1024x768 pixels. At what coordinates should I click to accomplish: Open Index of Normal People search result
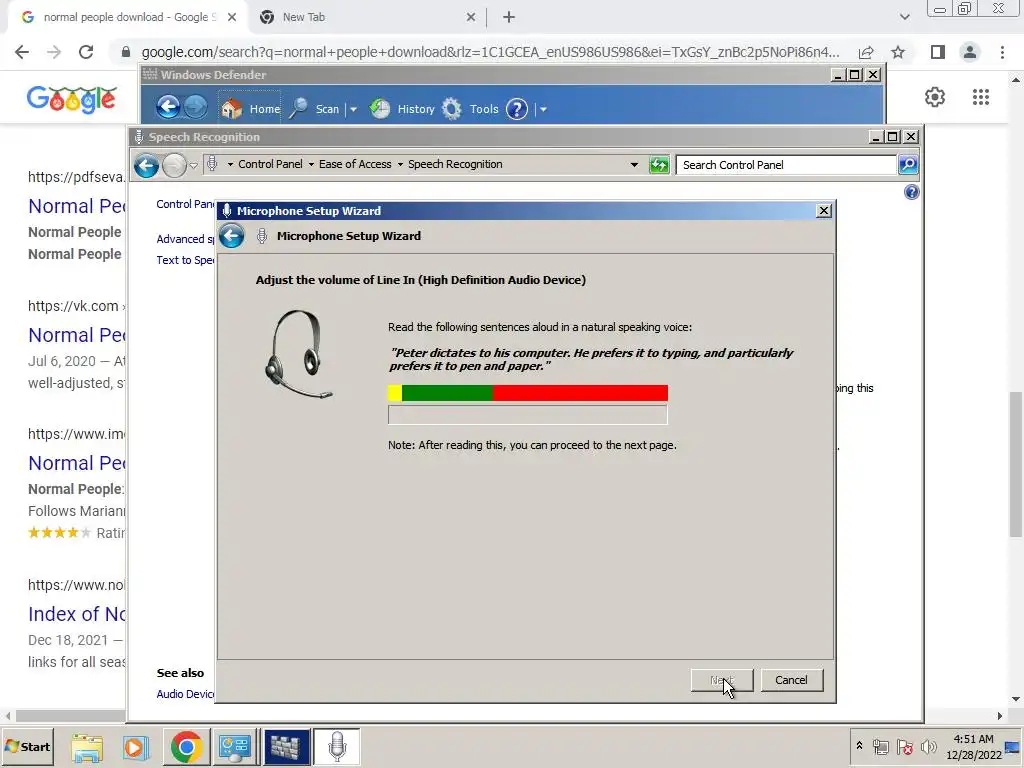76,614
